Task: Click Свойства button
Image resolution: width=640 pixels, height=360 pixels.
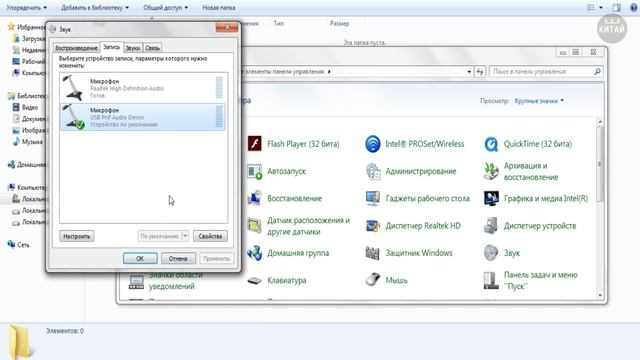Action: (210, 236)
